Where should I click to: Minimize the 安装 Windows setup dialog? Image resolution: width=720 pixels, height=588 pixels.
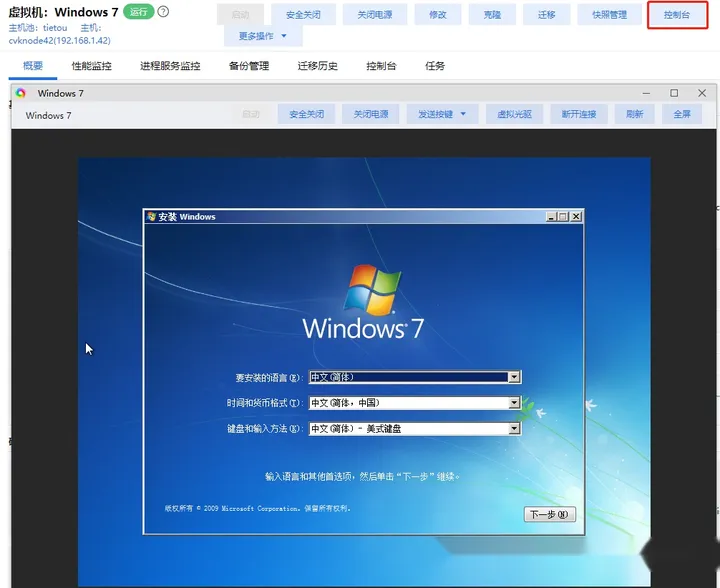pyautogui.click(x=551, y=217)
